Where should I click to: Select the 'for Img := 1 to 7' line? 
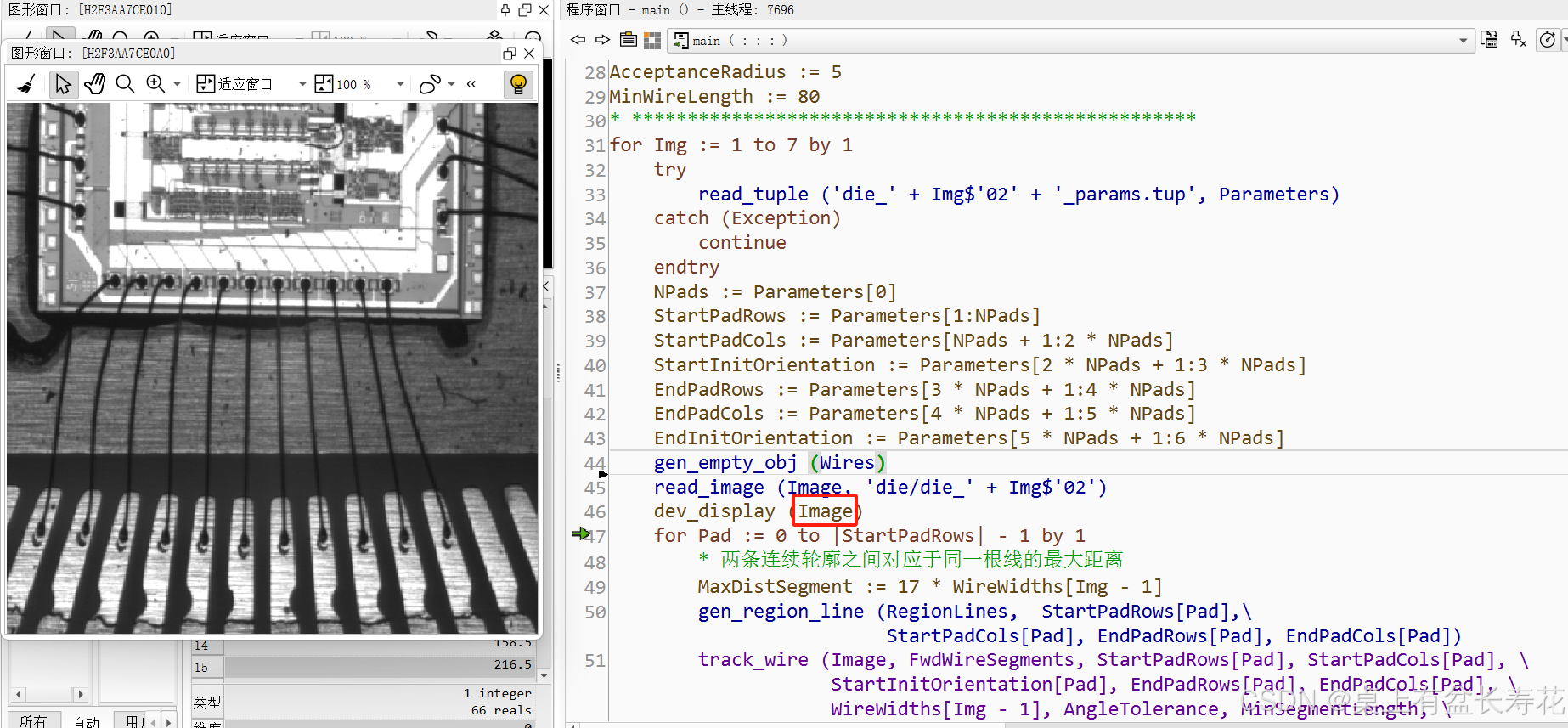coord(731,145)
